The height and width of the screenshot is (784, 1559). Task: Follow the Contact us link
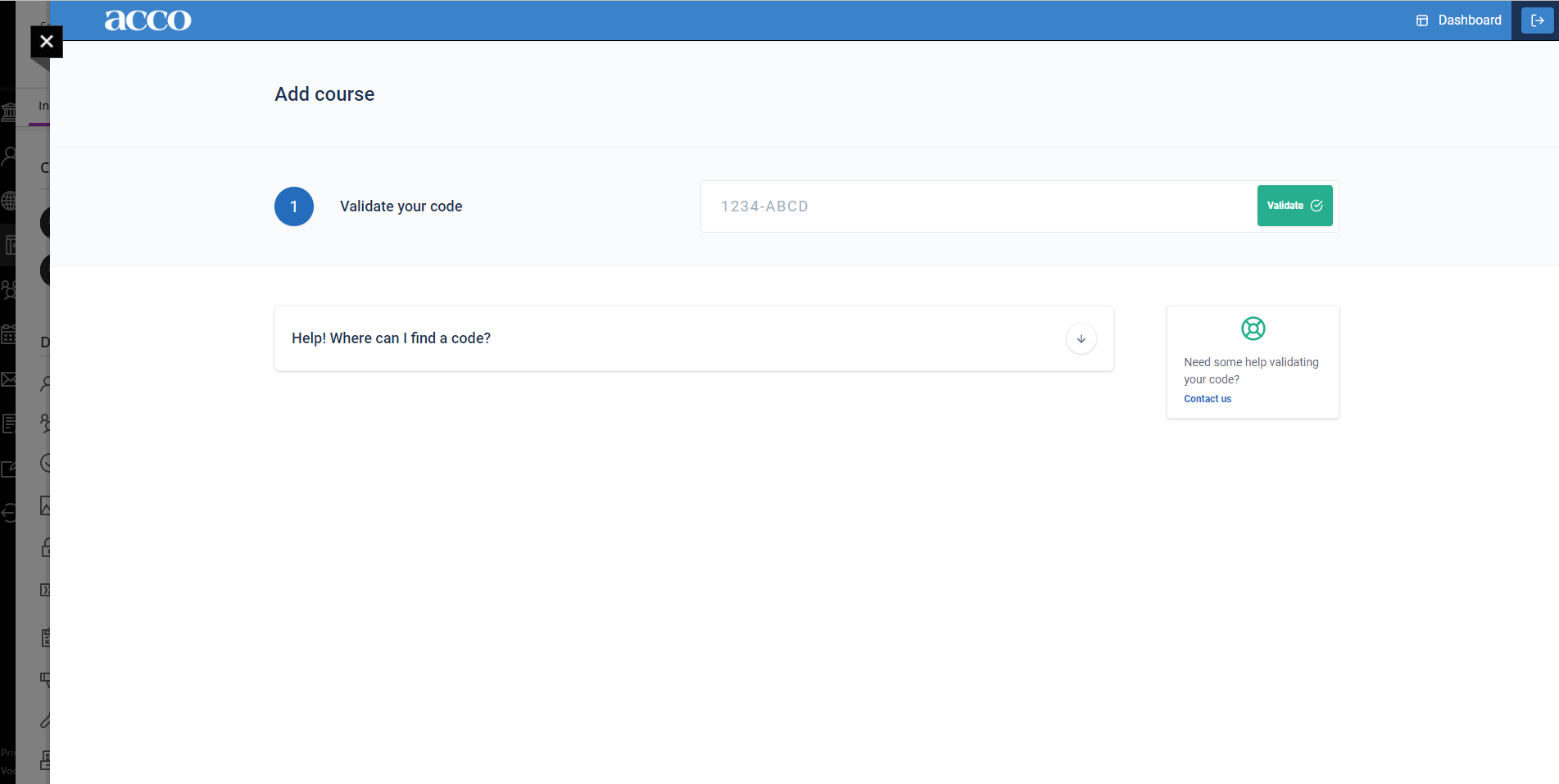coord(1207,399)
